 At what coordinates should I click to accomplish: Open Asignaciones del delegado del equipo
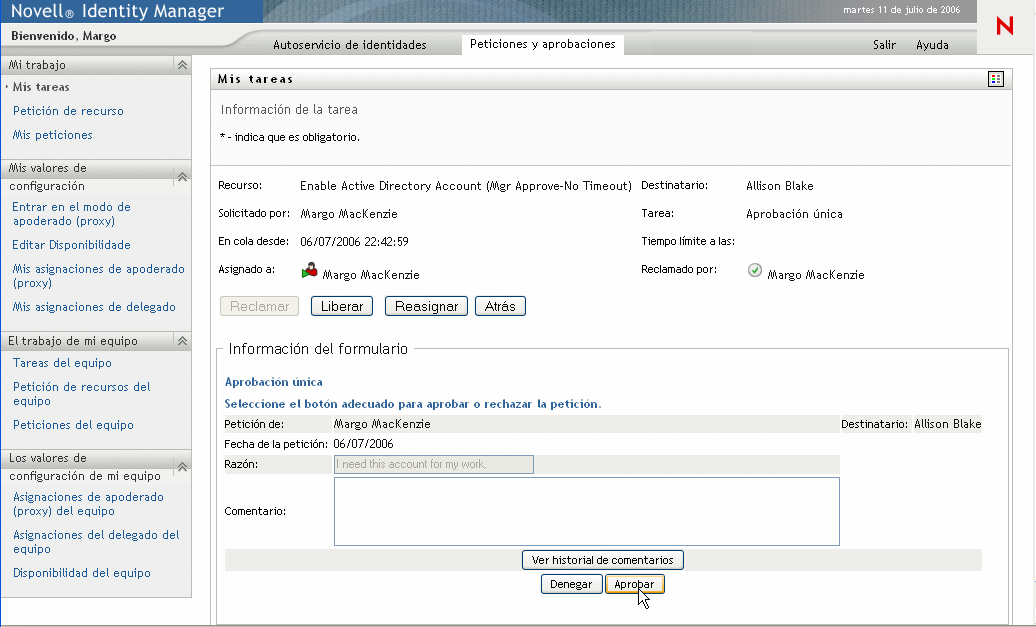(96, 542)
